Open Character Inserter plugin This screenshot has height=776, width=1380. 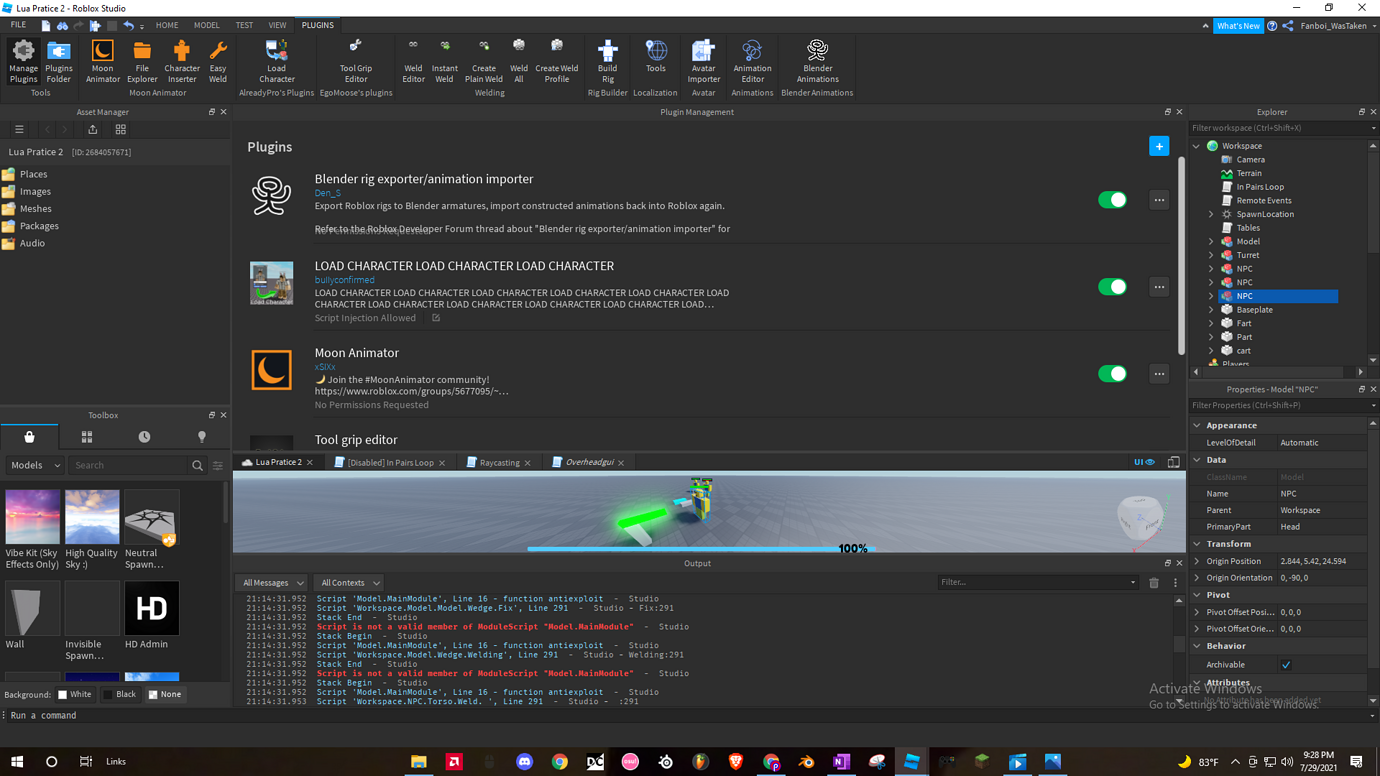[182, 61]
